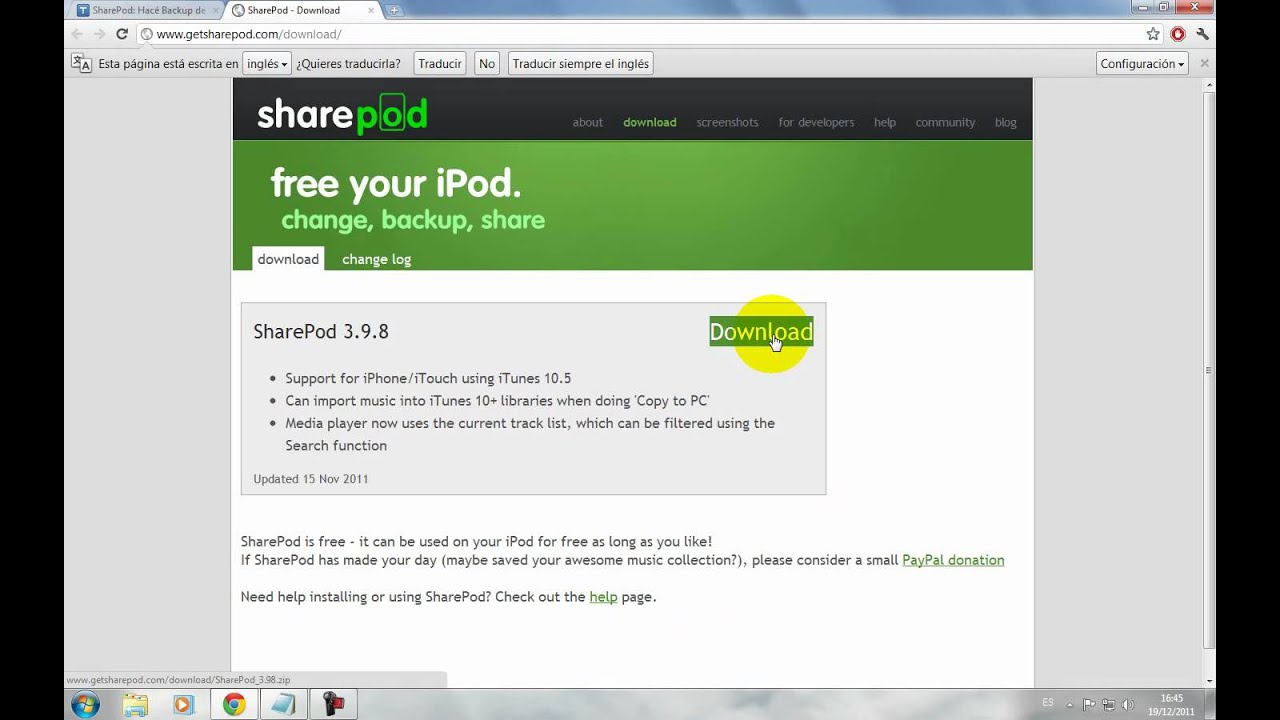Click Traducir siempre el inglés button
The height and width of the screenshot is (720, 1280).
(581, 63)
